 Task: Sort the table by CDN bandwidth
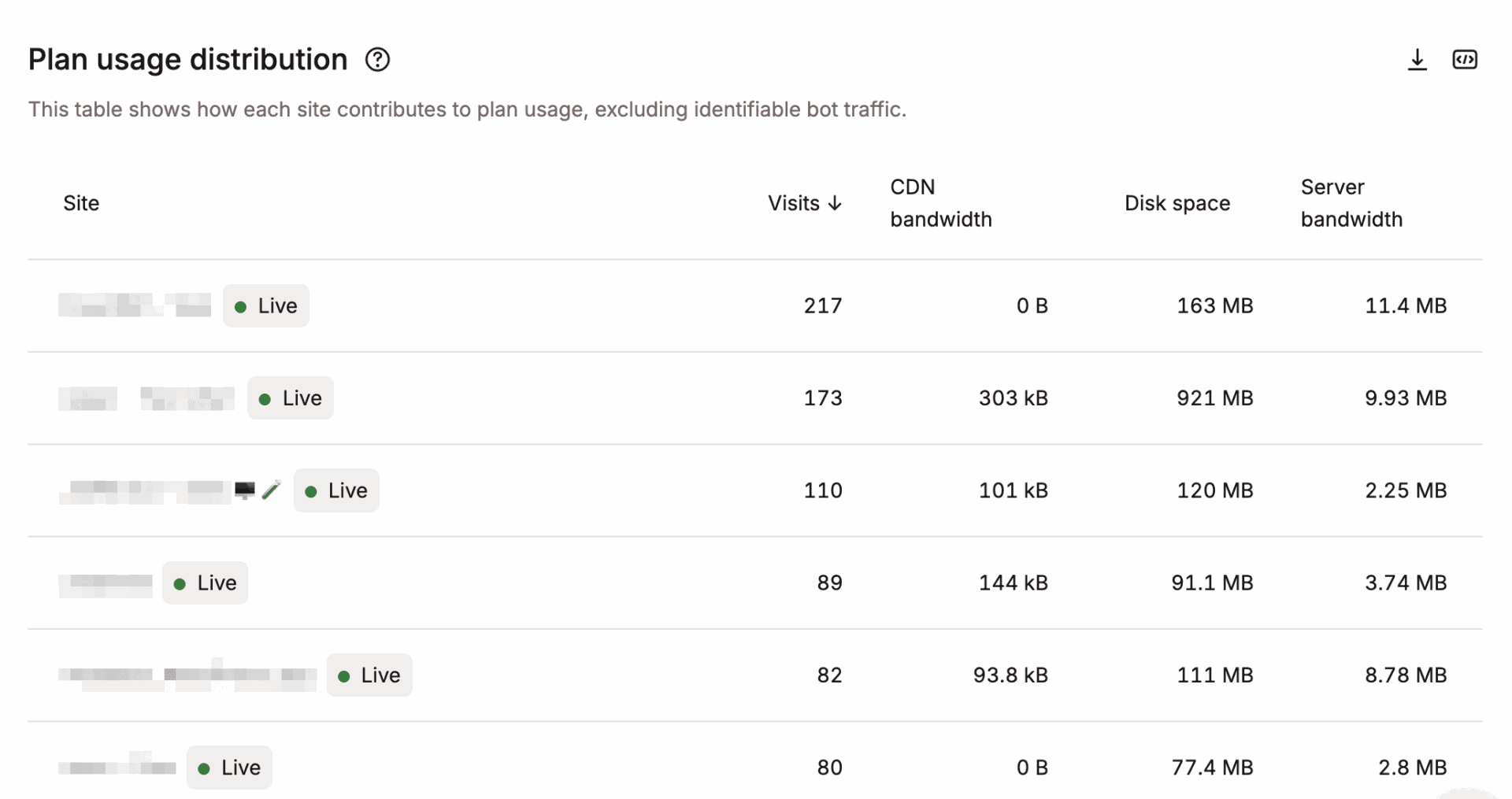pyautogui.click(x=941, y=202)
